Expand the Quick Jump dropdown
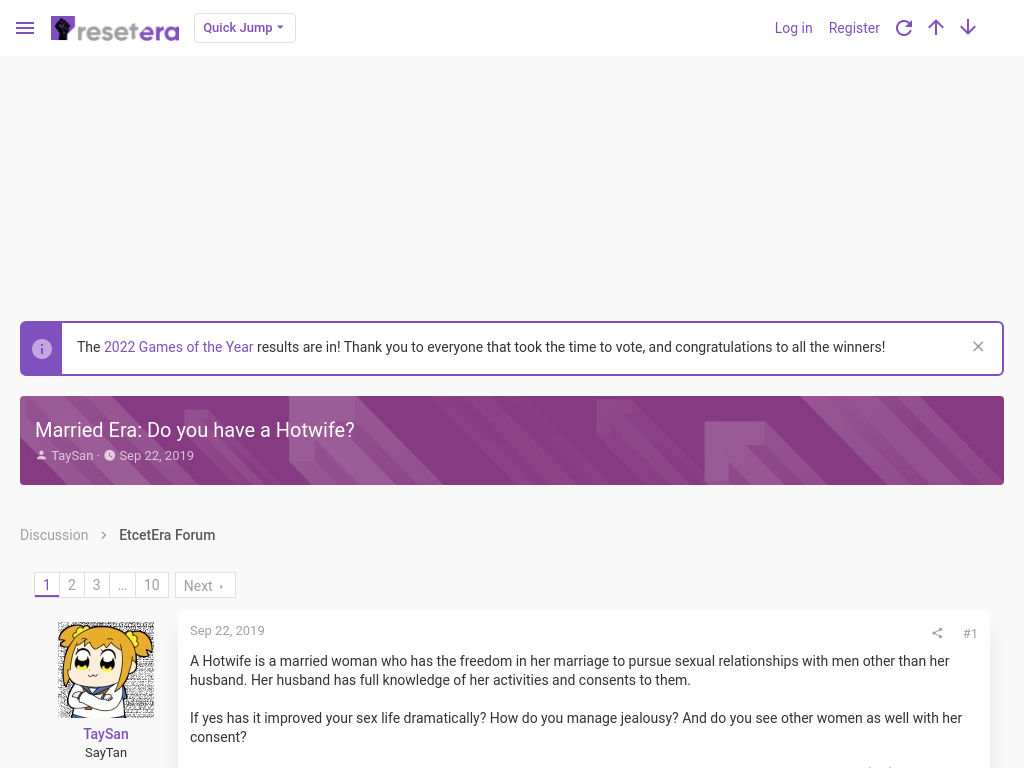 coord(244,28)
